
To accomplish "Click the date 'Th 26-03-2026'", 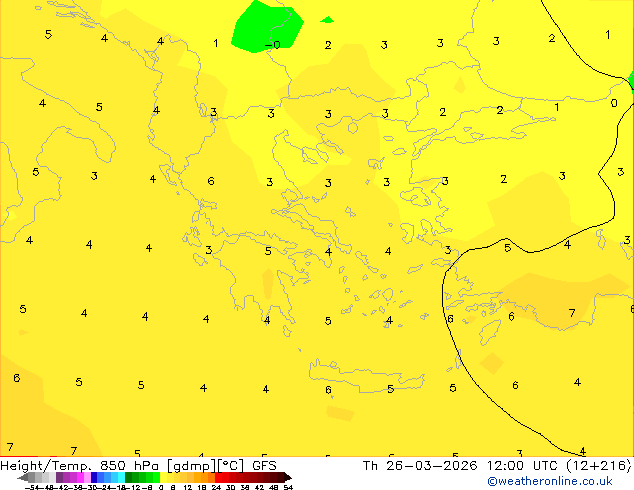I will click(420, 466).
